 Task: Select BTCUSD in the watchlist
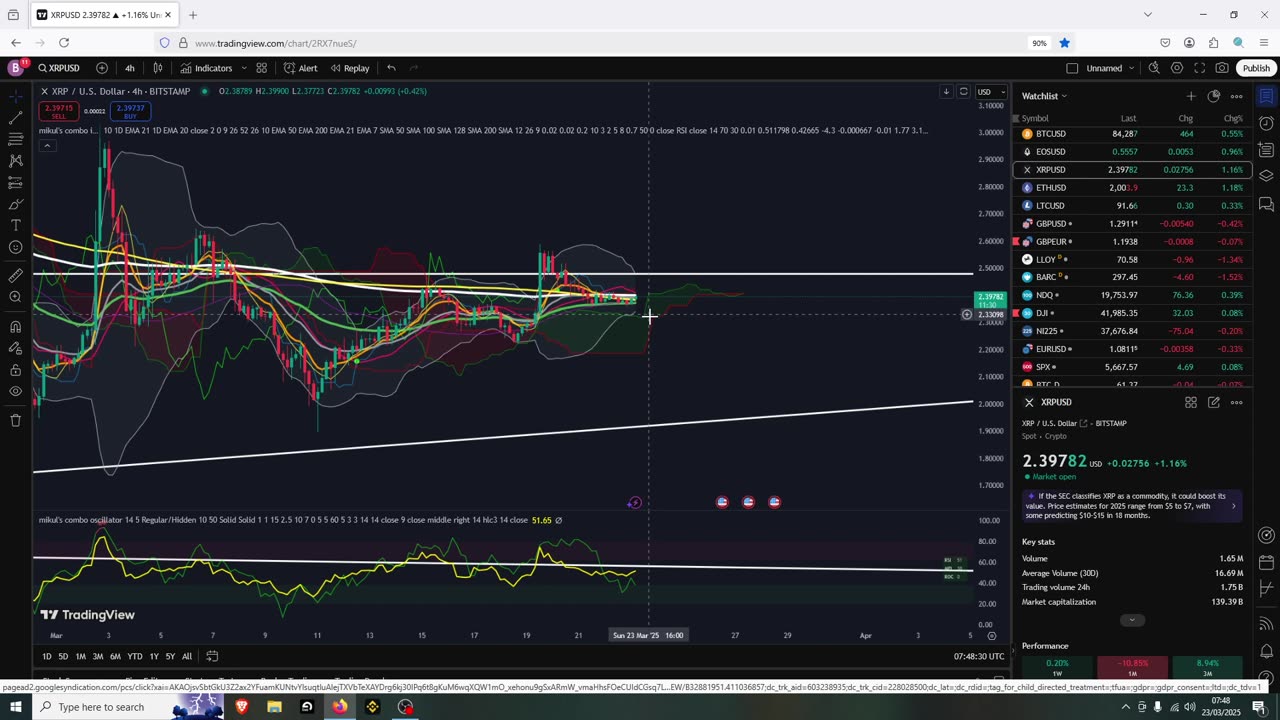(1132, 134)
